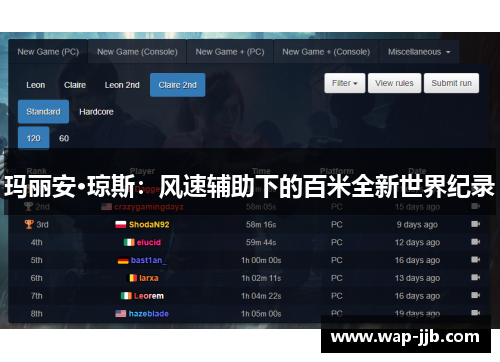The width and height of the screenshot is (500, 362).
Task: Open ShodaN92's player profile
Action: click(149, 225)
